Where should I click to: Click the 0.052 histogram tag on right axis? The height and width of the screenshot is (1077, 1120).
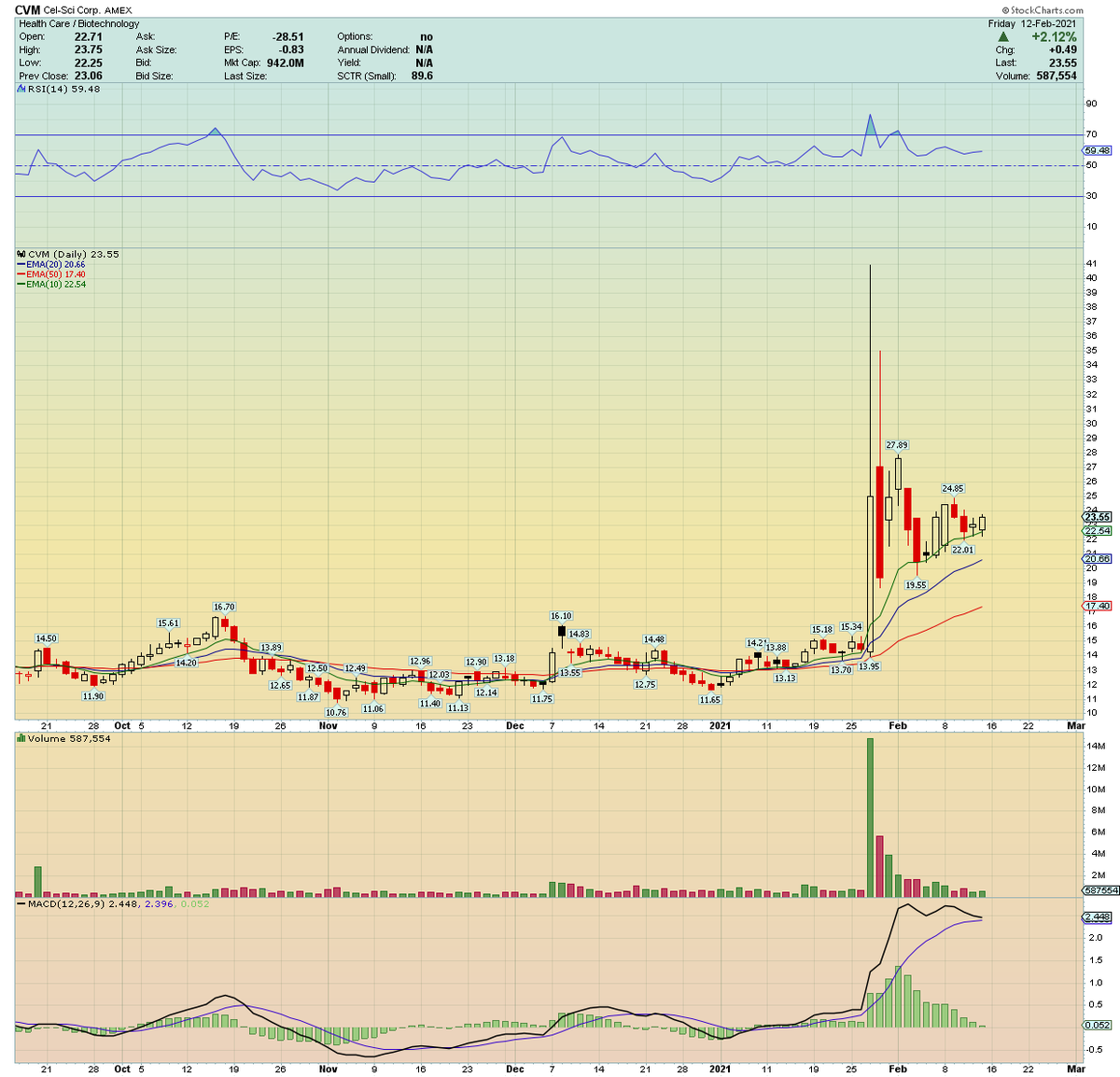pos(1098,1025)
